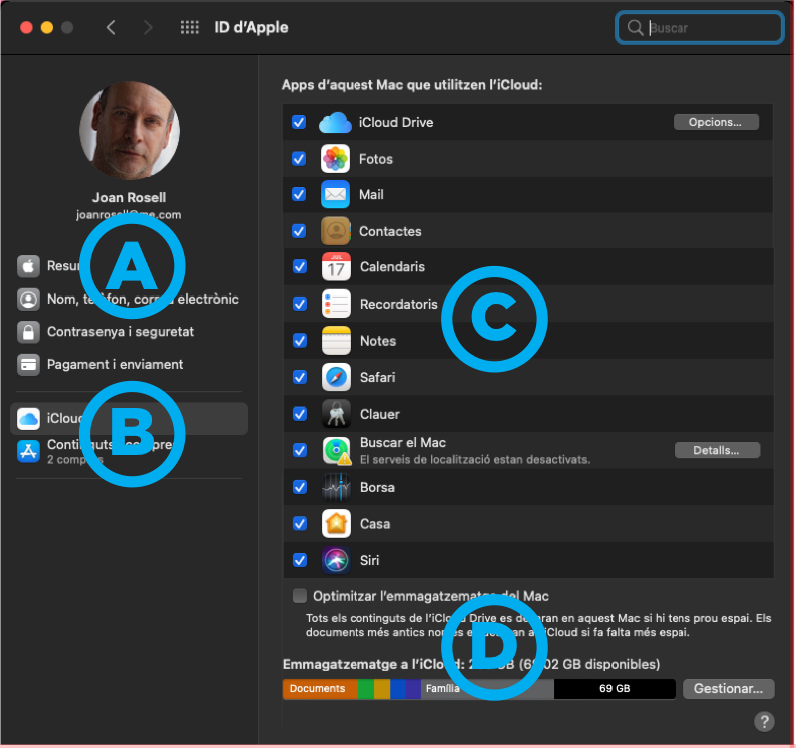Viewport: 796px width, 748px height.
Task: Uncheck the Fotos checkbox
Action: 299,159
